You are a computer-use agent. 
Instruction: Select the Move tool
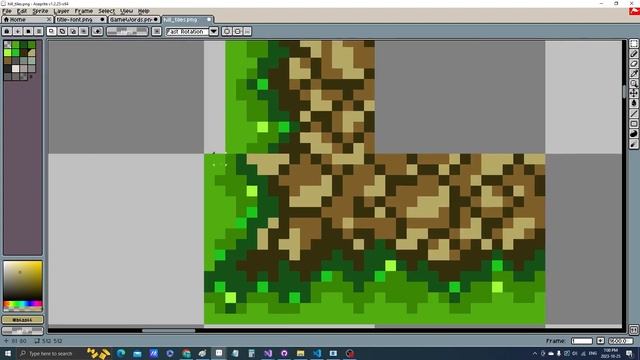point(633,93)
